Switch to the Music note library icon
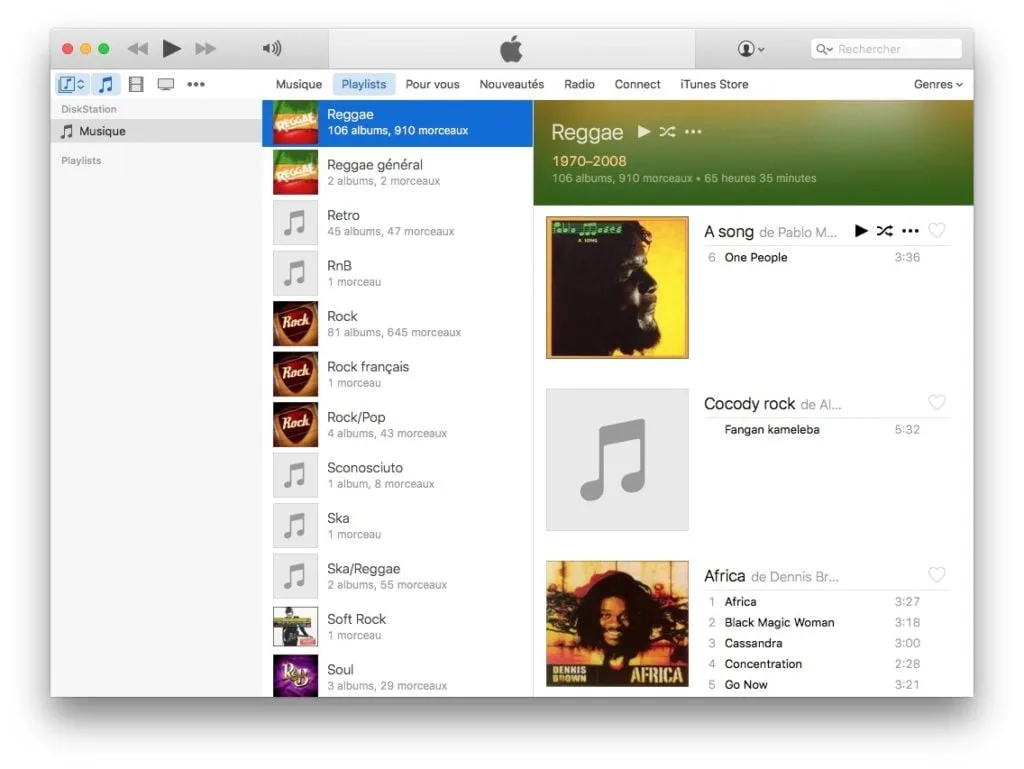Viewport: 1024px width, 769px height. coord(106,84)
